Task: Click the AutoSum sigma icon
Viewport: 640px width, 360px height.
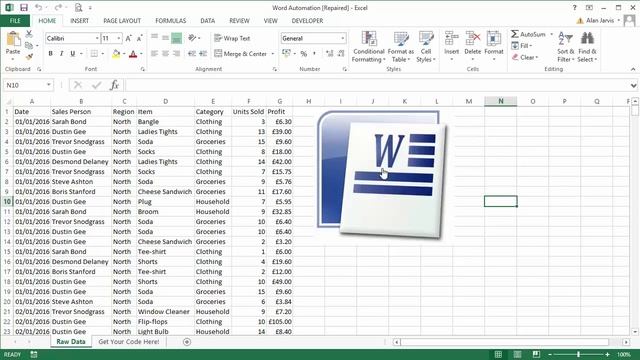Action: tap(515, 34)
